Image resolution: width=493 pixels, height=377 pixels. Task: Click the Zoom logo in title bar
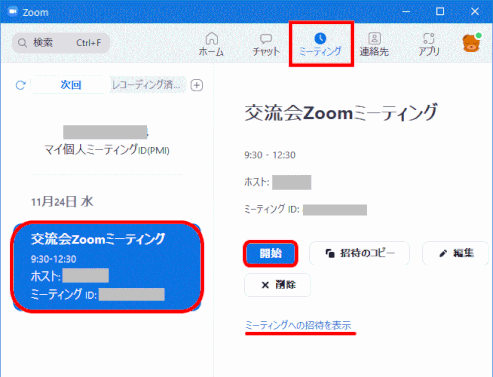(x=12, y=12)
